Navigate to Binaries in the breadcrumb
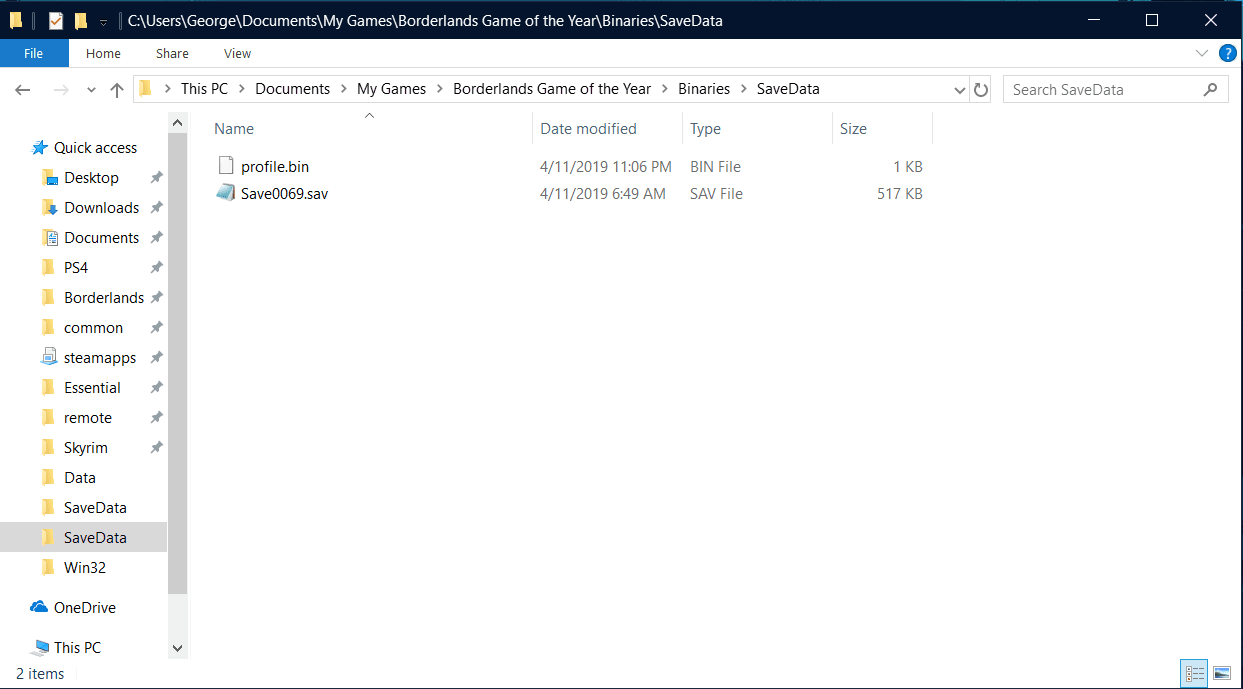Screen dimensions: 1243x689 point(704,89)
